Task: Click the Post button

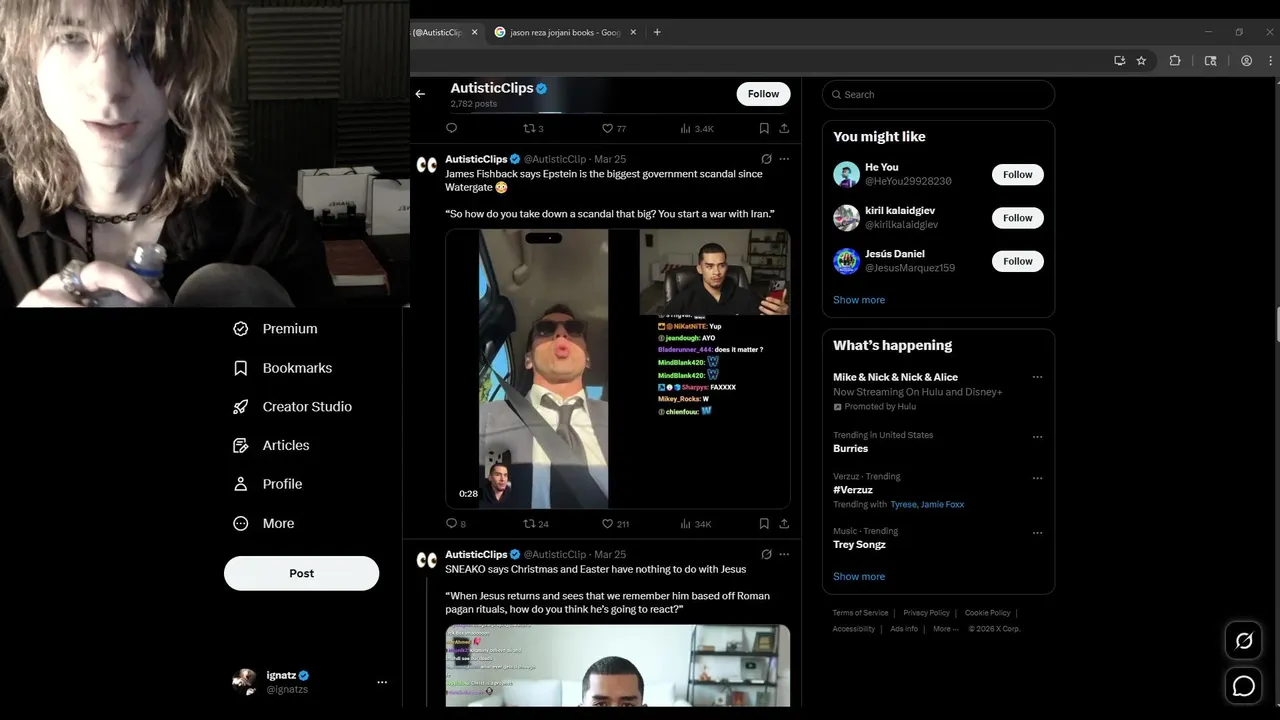Action: pyautogui.click(x=301, y=573)
